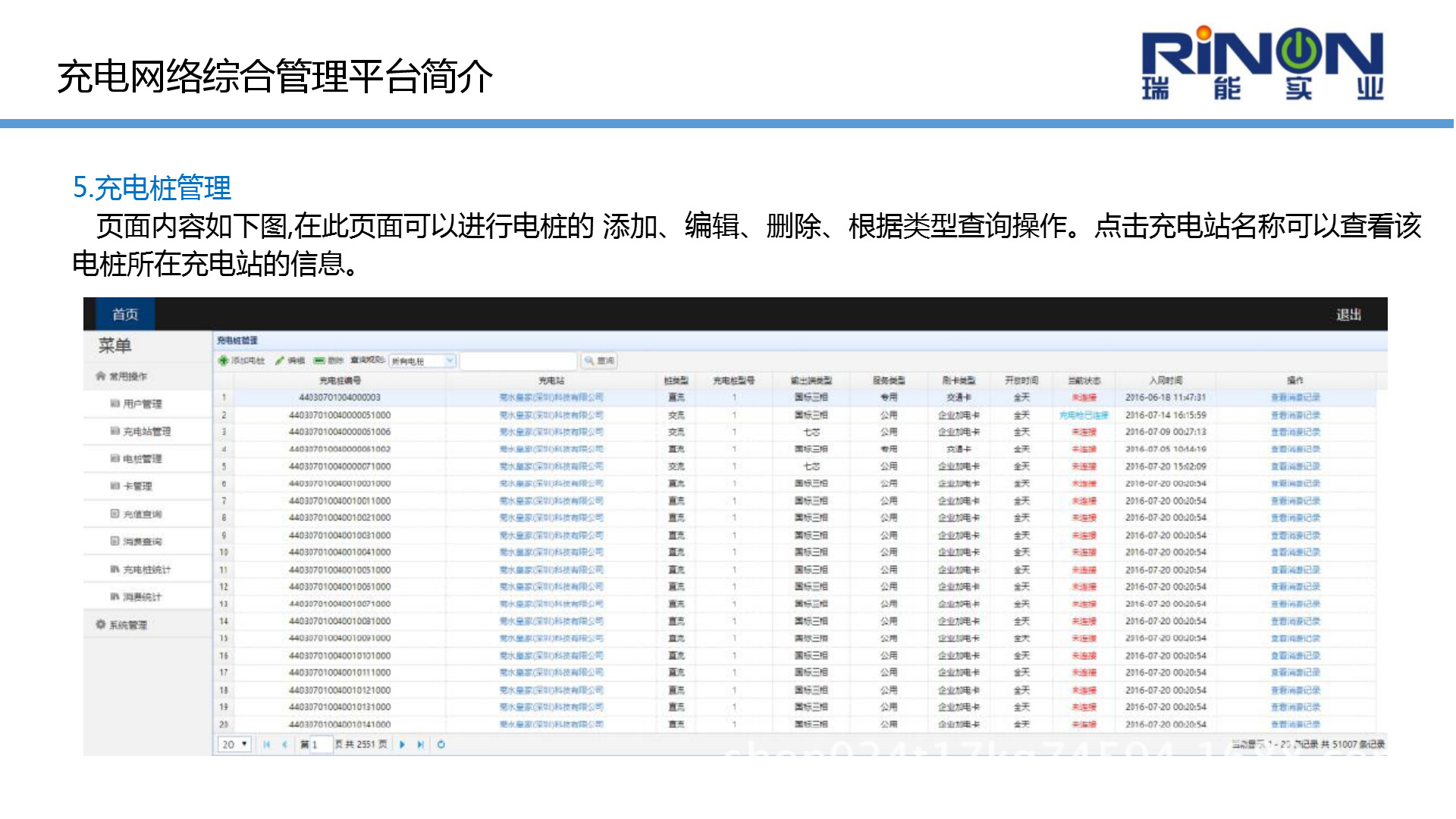The width and height of the screenshot is (1456, 819).
Task: Click 退出 to log out
Action: 1348,315
